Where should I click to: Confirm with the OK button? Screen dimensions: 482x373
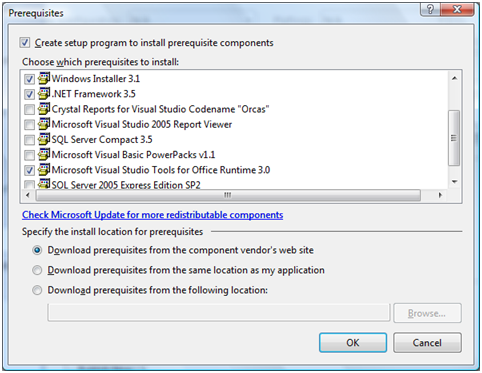point(353,342)
